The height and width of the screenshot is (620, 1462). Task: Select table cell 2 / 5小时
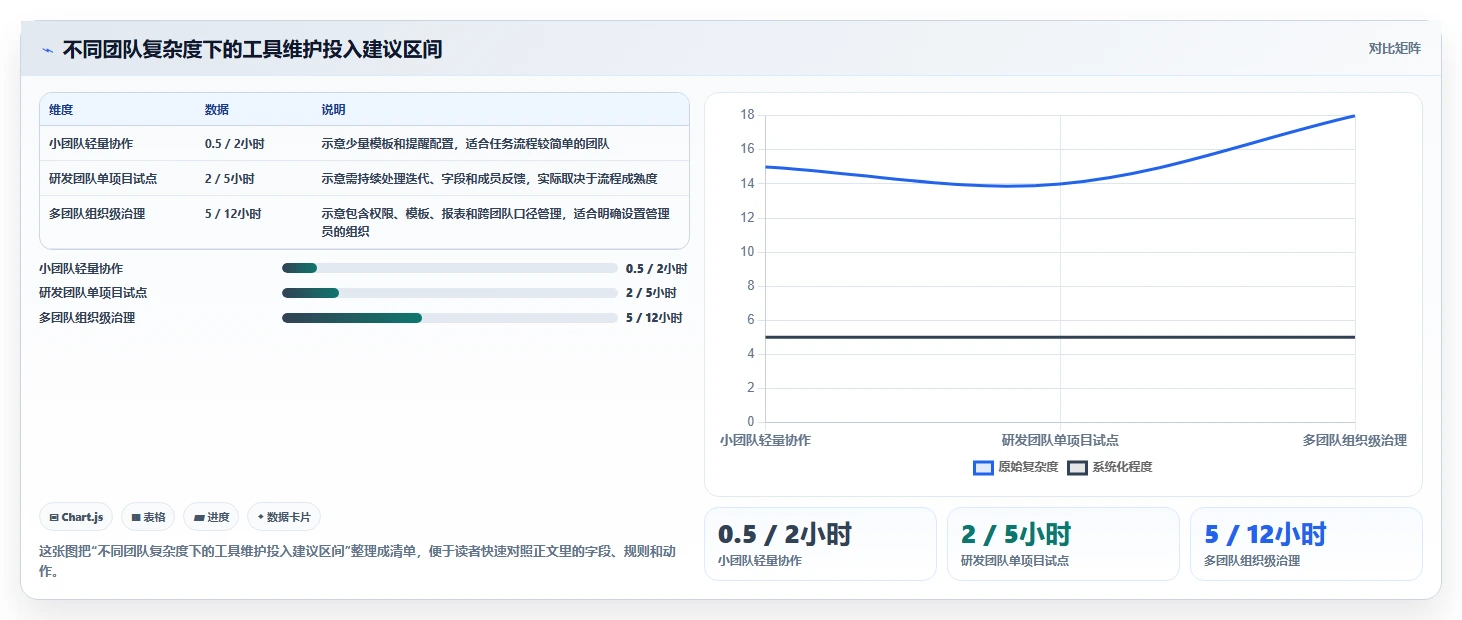[x=229, y=179]
